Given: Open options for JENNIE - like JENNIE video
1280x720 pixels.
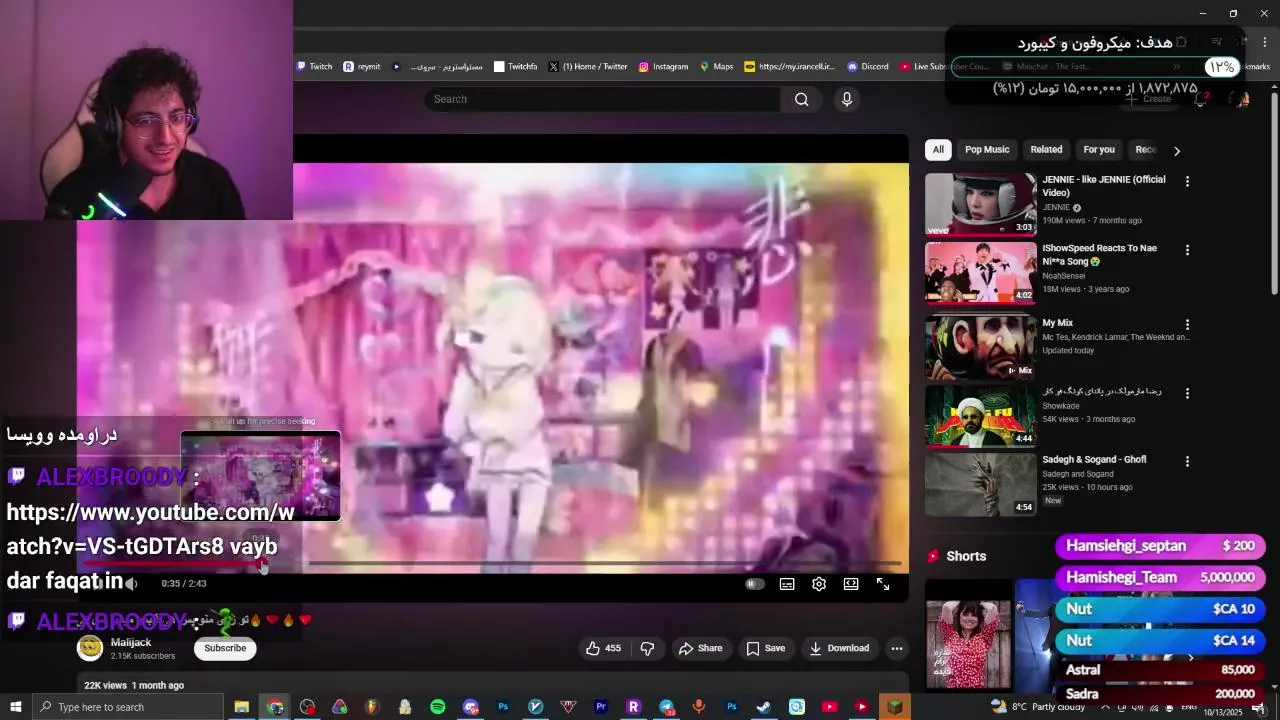Looking at the screenshot, I should point(1187,181).
